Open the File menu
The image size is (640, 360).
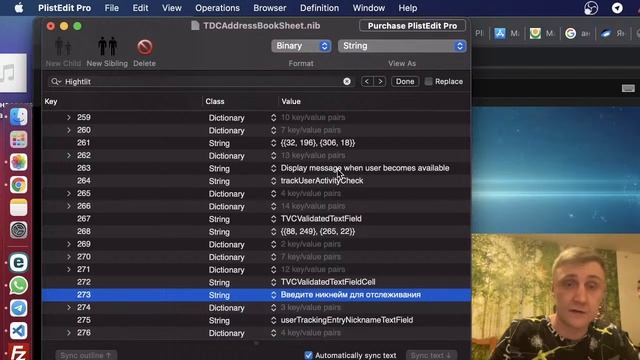tap(111, 8)
